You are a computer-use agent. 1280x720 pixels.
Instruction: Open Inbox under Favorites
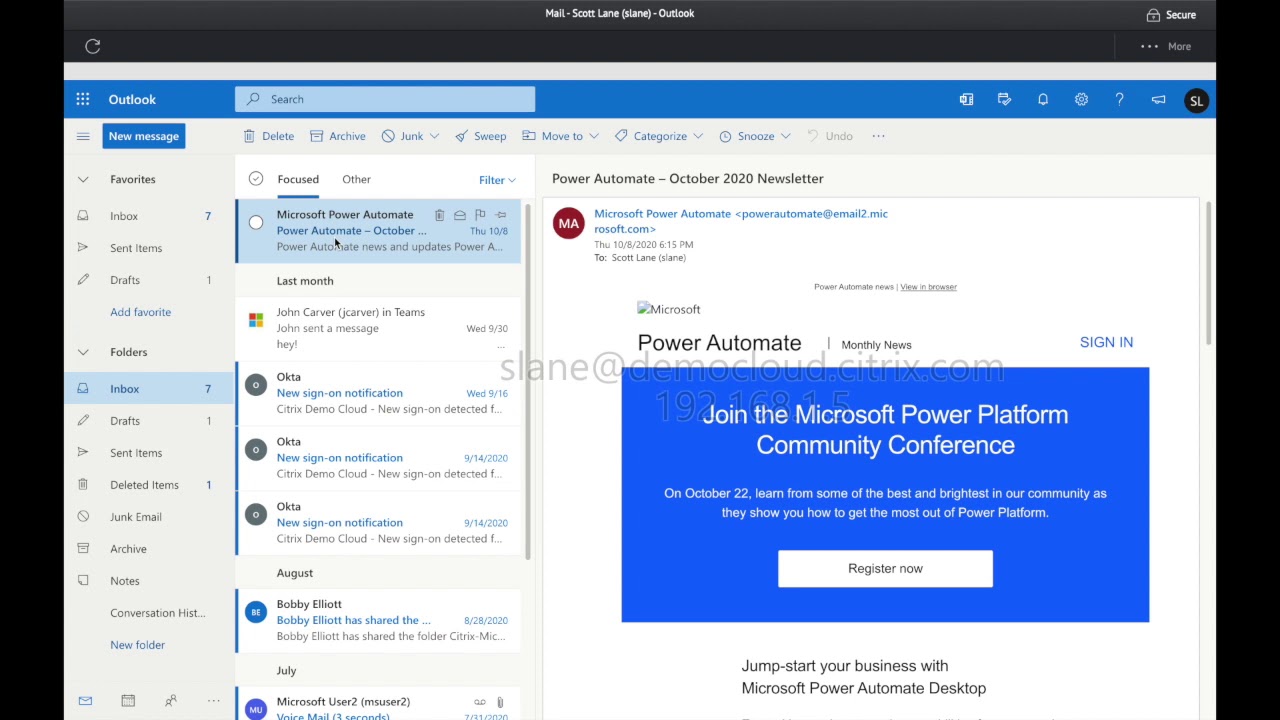tap(149, 216)
